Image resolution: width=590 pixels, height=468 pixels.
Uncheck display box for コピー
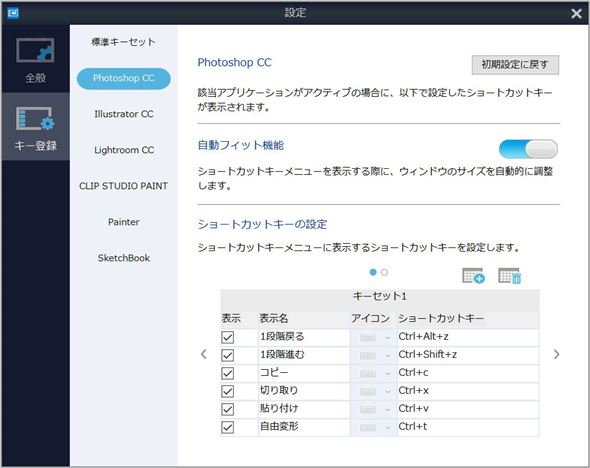click(228, 373)
